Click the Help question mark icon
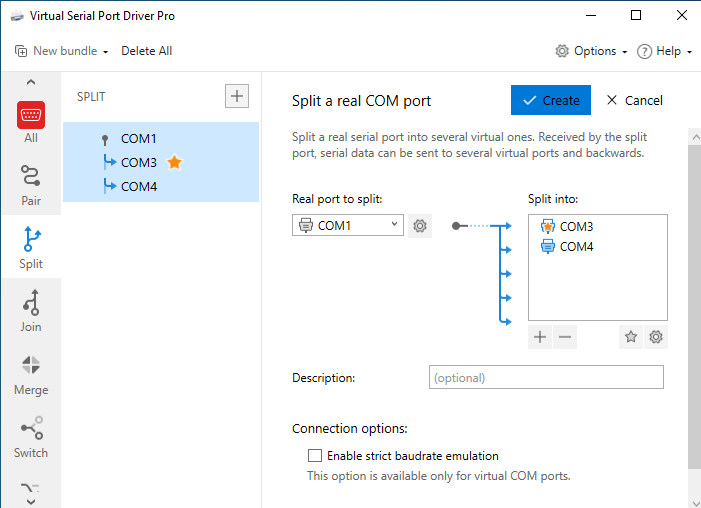Viewport: 701px width, 508px height. (644, 51)
